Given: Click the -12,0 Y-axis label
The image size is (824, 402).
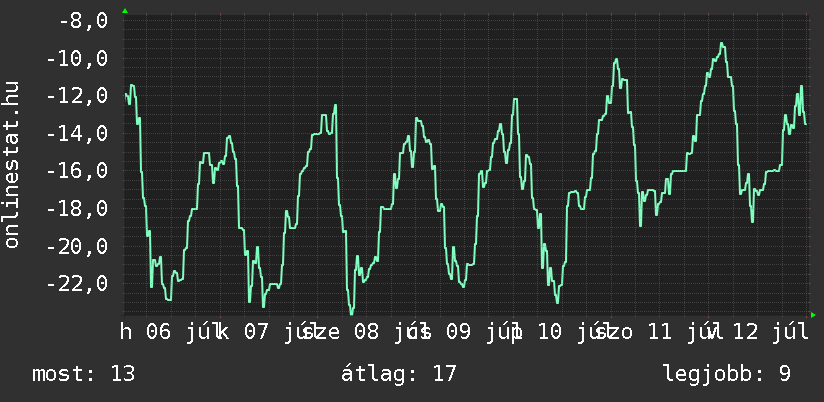Looking at the screenshot, I should (77, 96).
